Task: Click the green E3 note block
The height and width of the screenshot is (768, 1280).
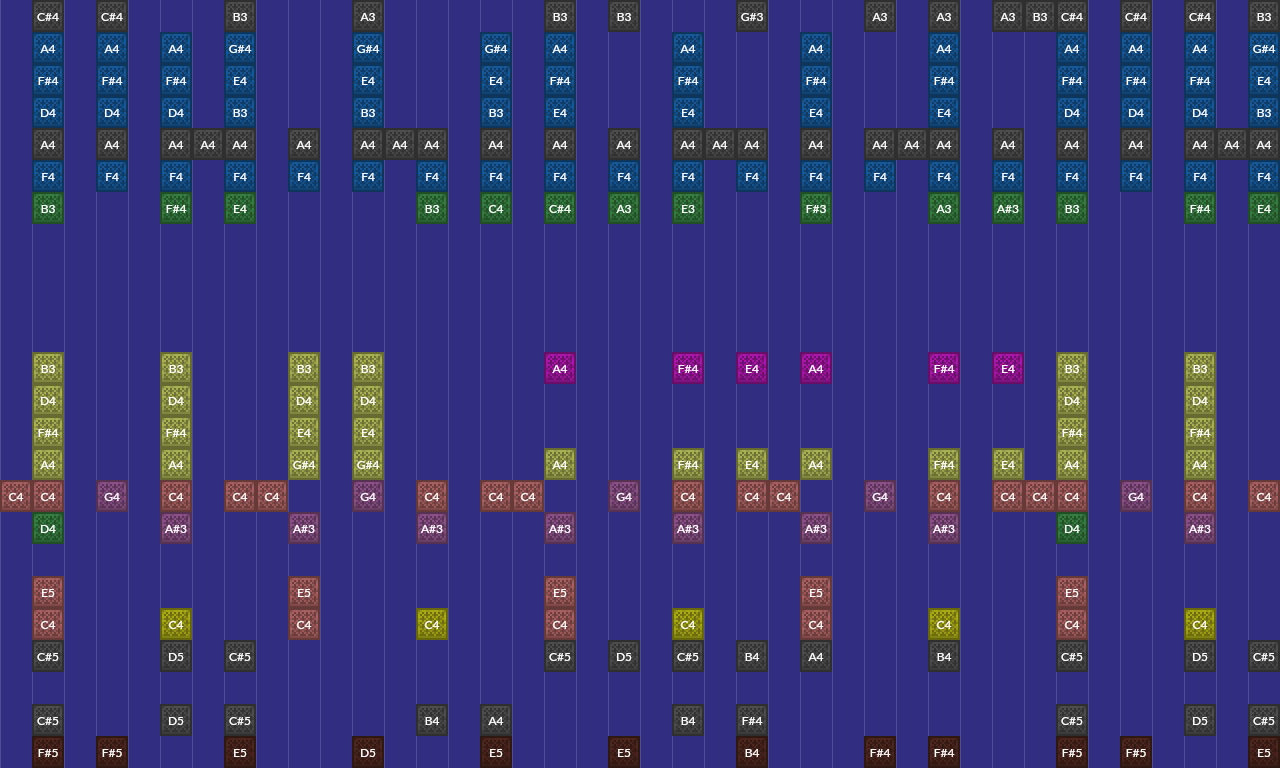Action: (688, 209)
